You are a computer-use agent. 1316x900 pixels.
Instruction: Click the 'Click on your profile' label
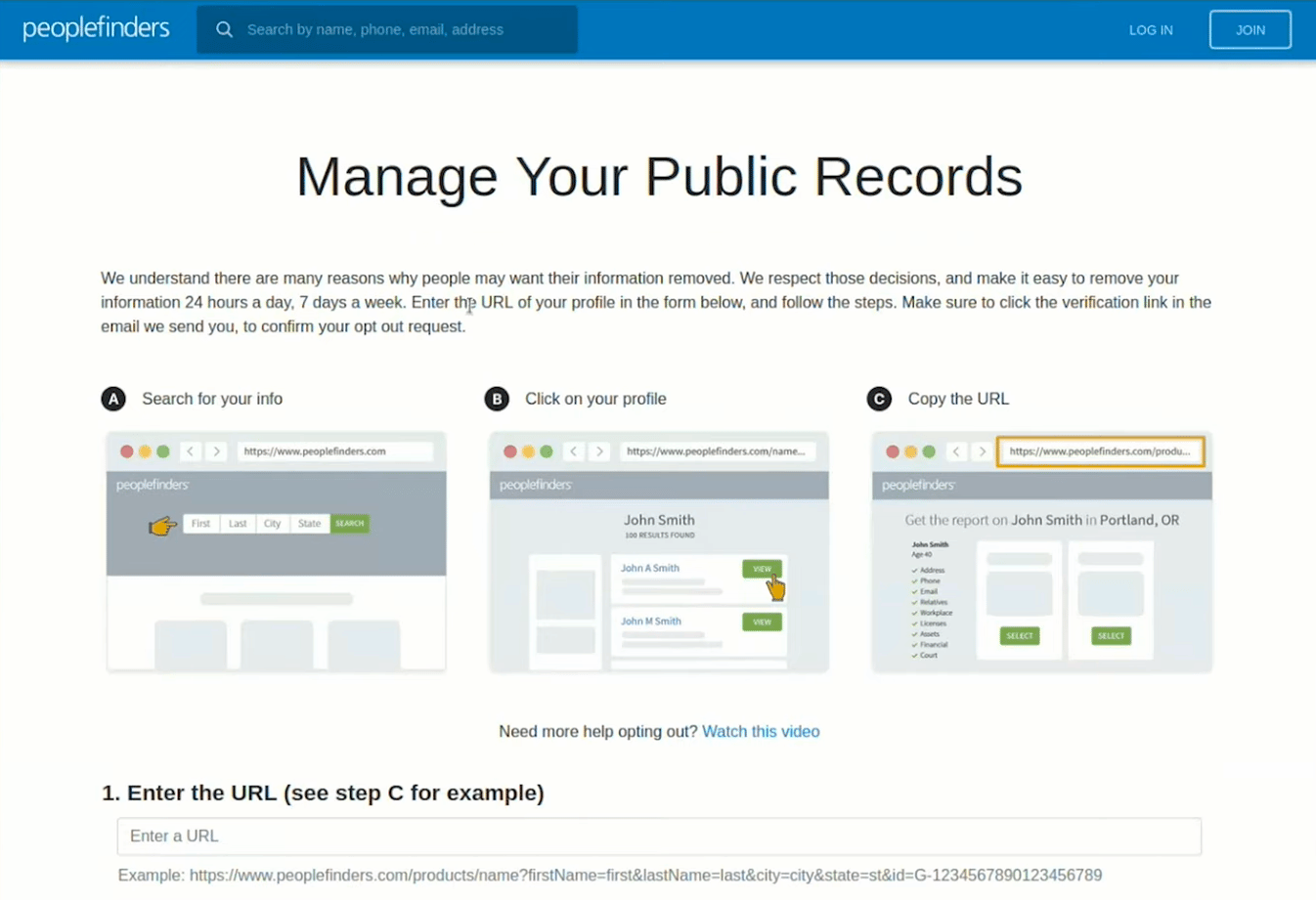click(x=595, y=399)
